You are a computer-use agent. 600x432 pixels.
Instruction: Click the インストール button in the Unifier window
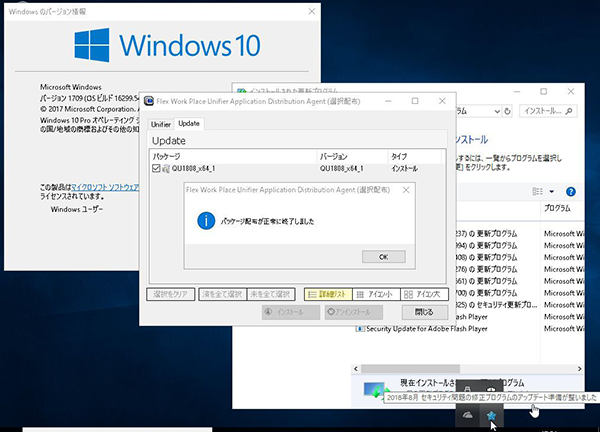tap(291, 312)
